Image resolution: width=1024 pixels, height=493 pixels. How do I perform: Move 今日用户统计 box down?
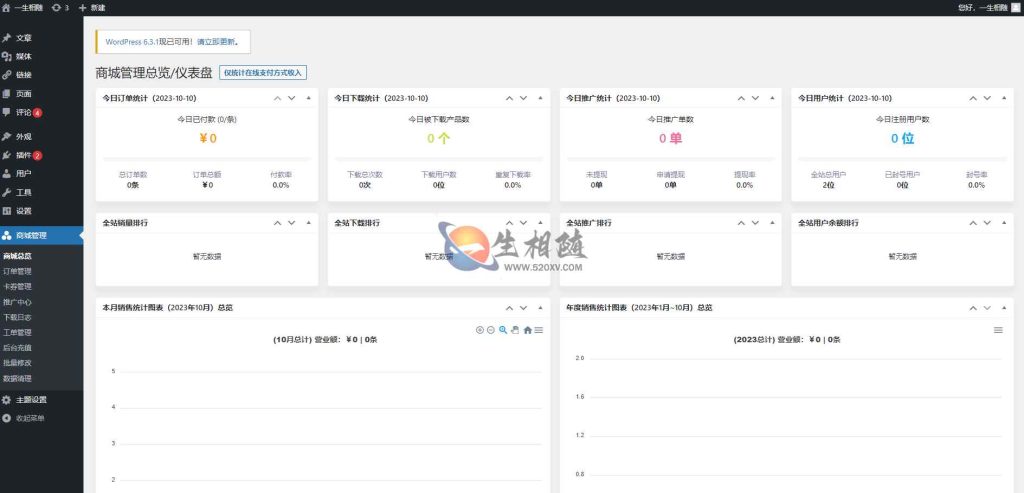pyautogui.click(x=987, y=98)
